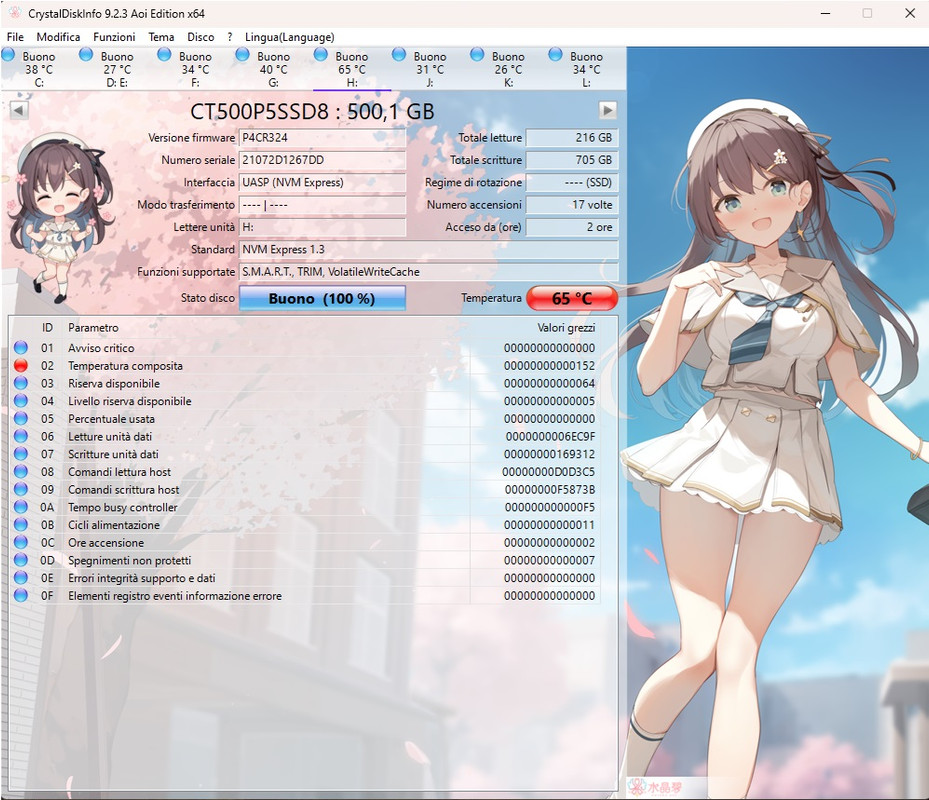Click status icon for Comandi scrittura host
The image size is (929, 800).
pos(21,489)
